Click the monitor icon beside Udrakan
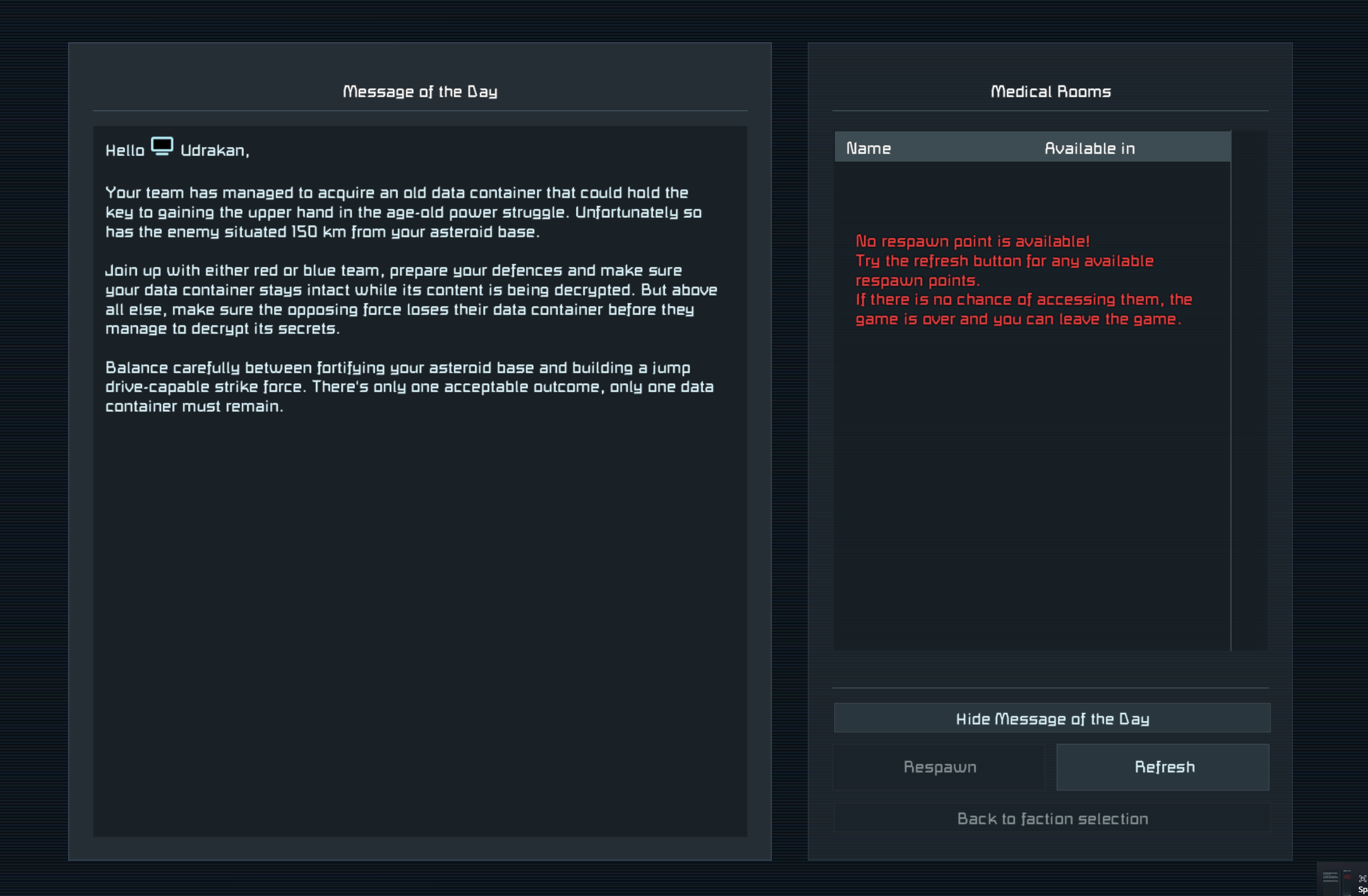The height and width of the screenshot is (896, 1368). point(162,146)
